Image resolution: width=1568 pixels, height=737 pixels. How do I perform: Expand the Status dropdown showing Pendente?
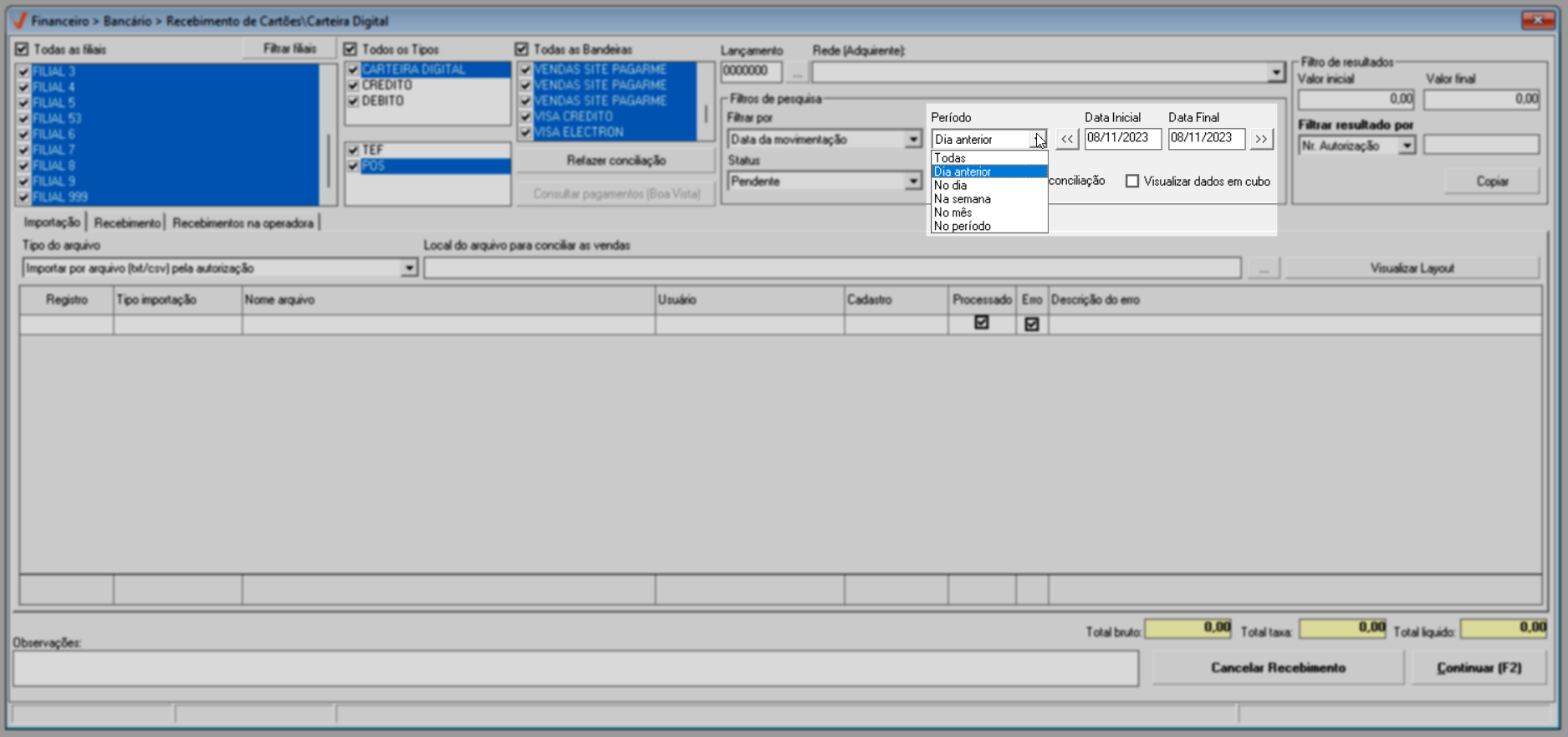tap(912, 182)
